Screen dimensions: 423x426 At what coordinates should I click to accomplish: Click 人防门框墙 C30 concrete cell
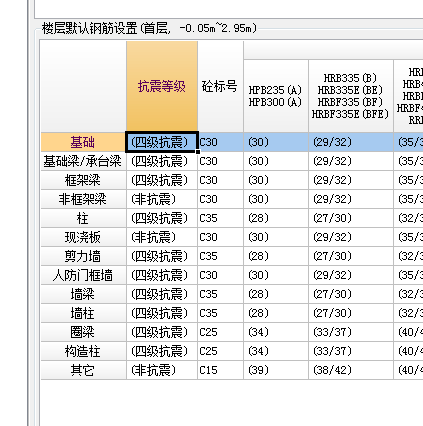(221, 275)
